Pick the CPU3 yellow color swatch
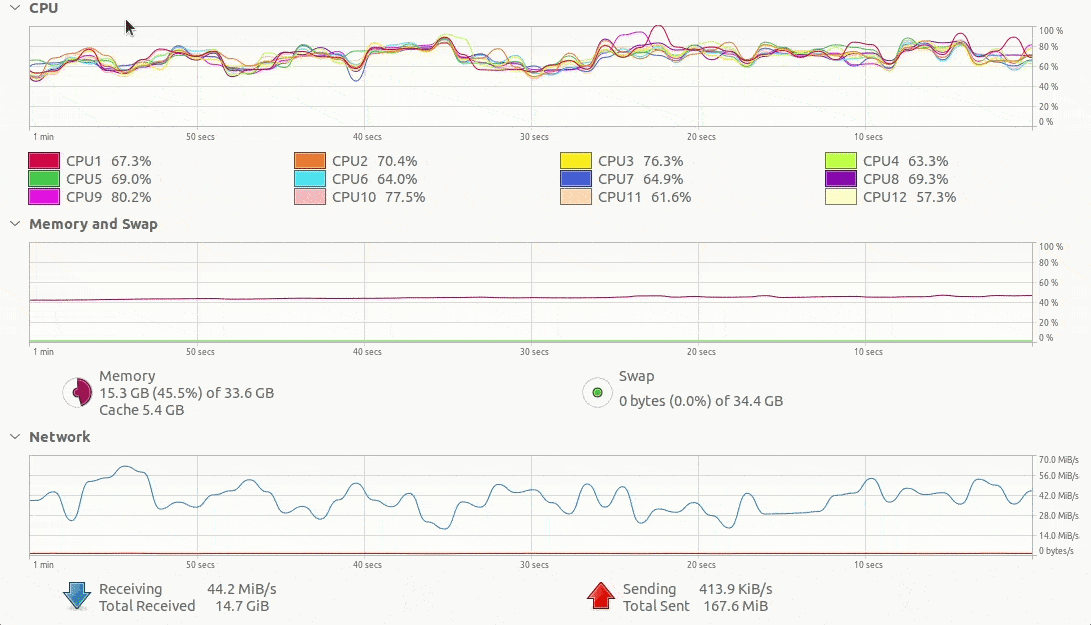1091x625 pixels. [576, 161]
